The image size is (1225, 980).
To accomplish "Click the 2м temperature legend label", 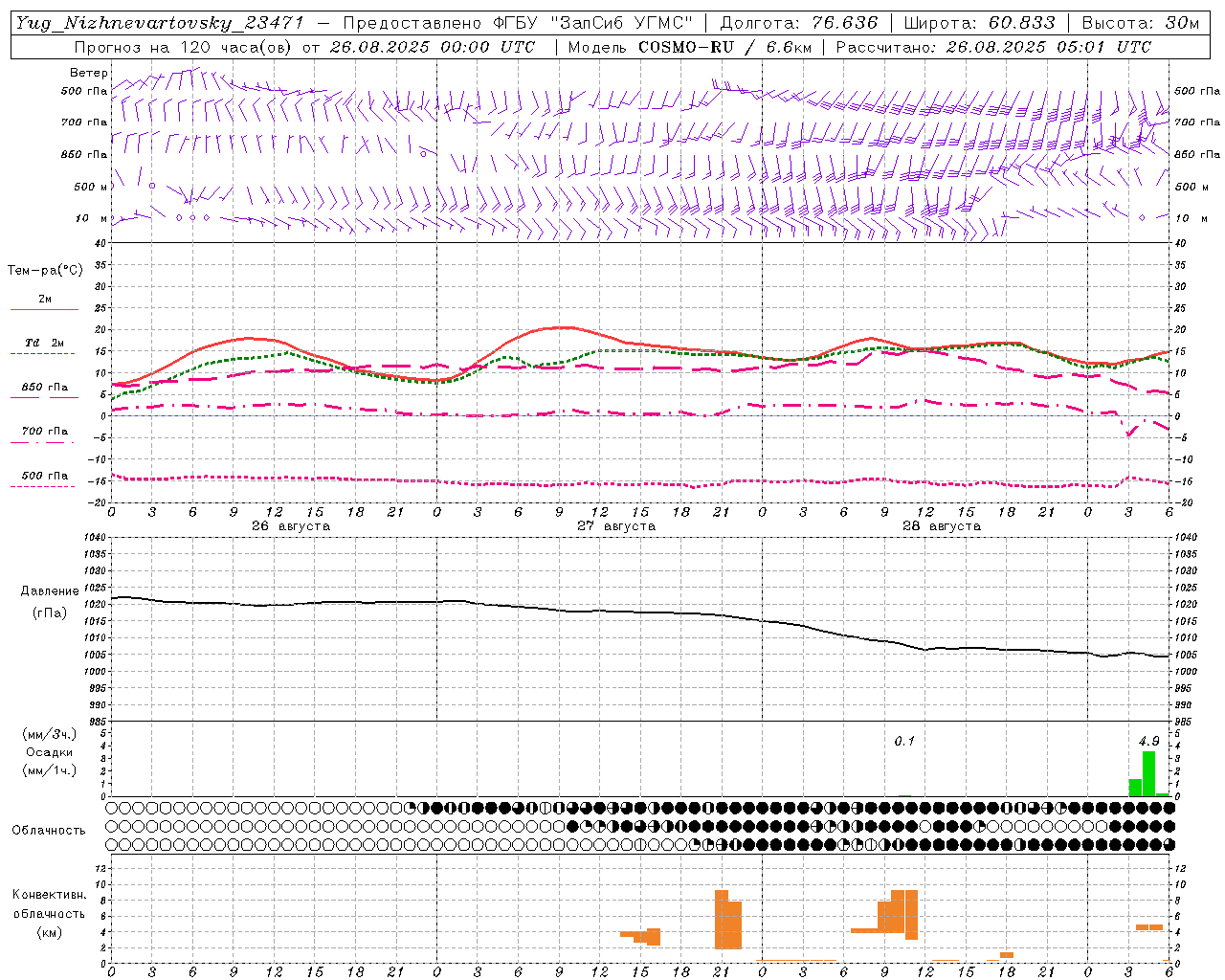I will click(45, 300).
